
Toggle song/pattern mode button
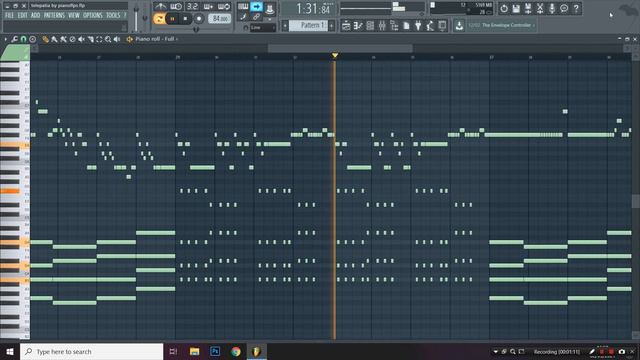[x=159, y=19]
